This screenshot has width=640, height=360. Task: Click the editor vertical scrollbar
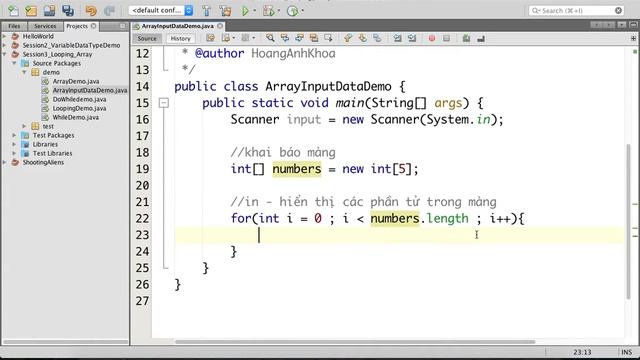point(628,222)
